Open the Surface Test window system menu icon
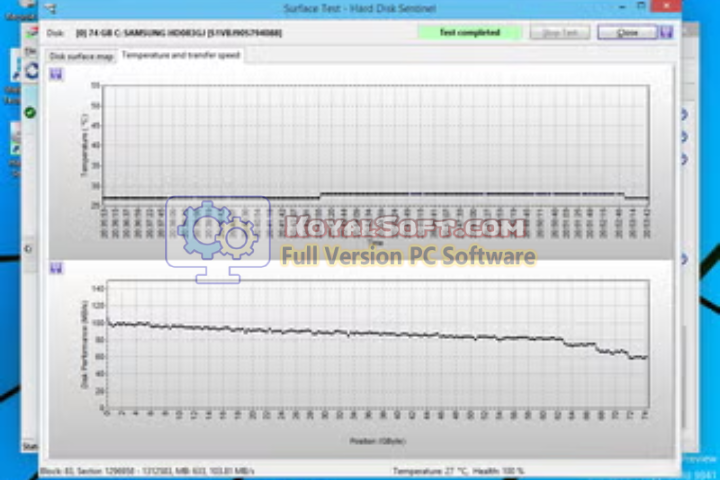The width and height of the screenshot is (720, 480). 50,8
